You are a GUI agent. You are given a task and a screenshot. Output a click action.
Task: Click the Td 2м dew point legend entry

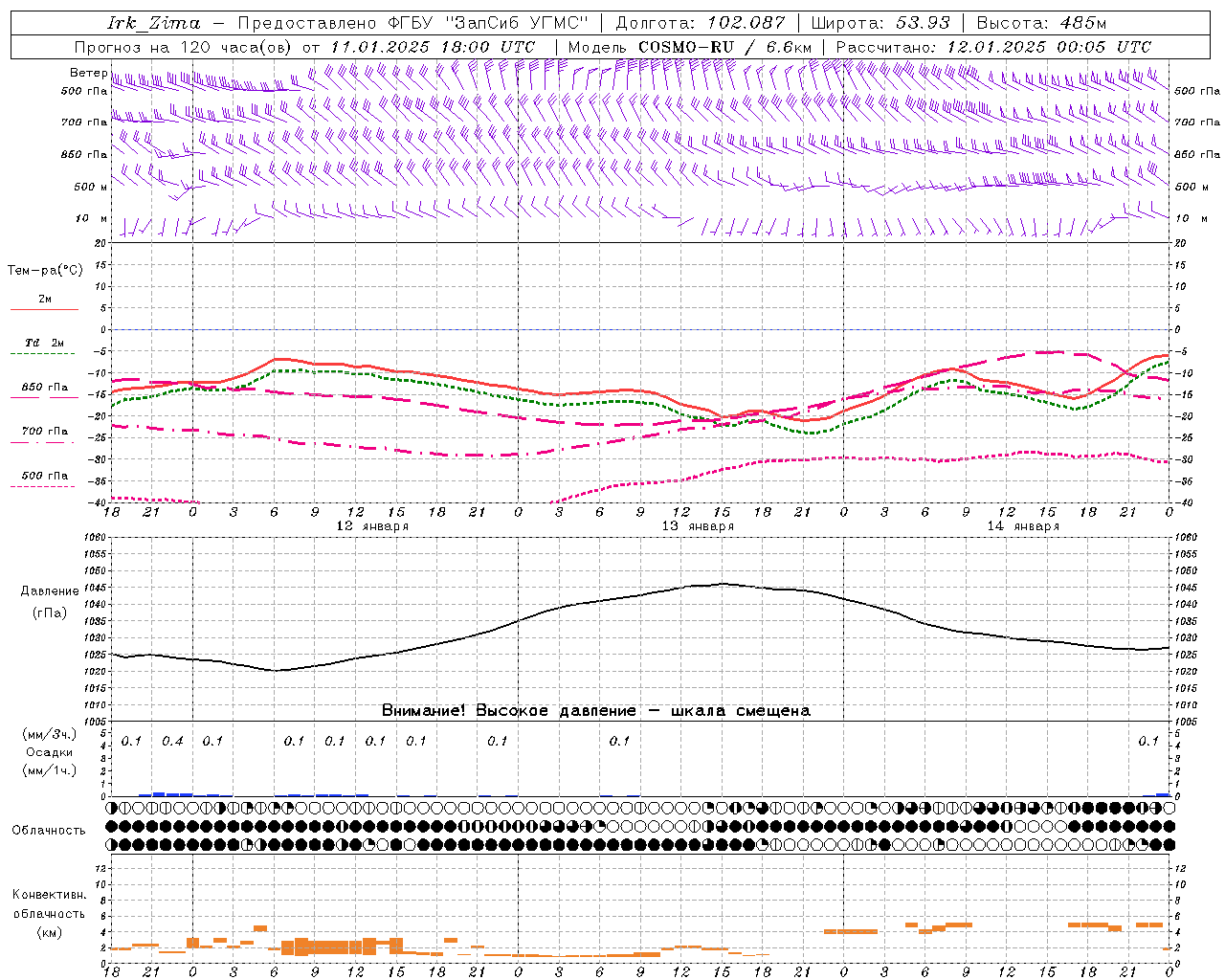(45, 343)
